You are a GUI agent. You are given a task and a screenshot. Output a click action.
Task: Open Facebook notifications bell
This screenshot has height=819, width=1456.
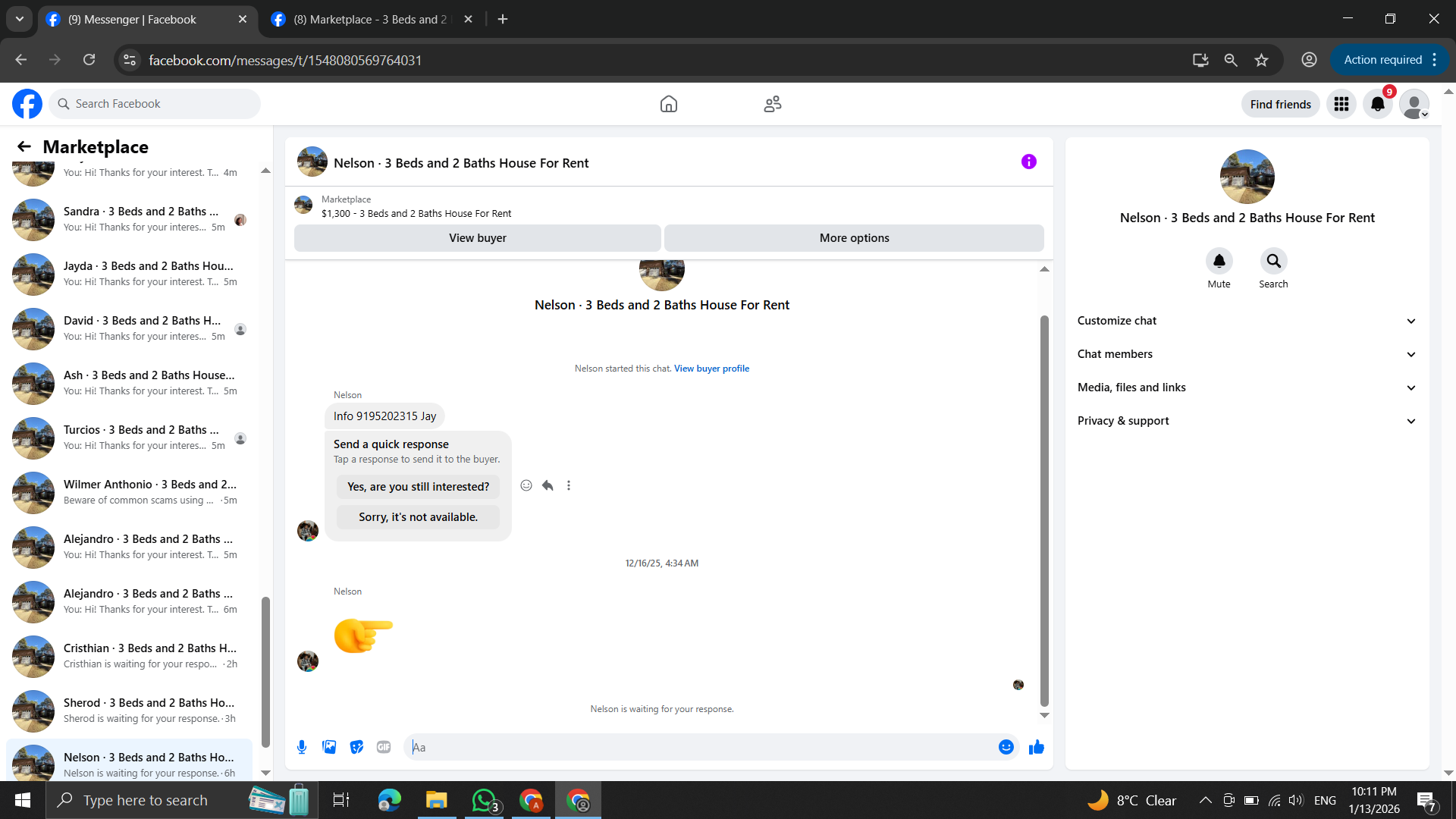coord(1377,104)
